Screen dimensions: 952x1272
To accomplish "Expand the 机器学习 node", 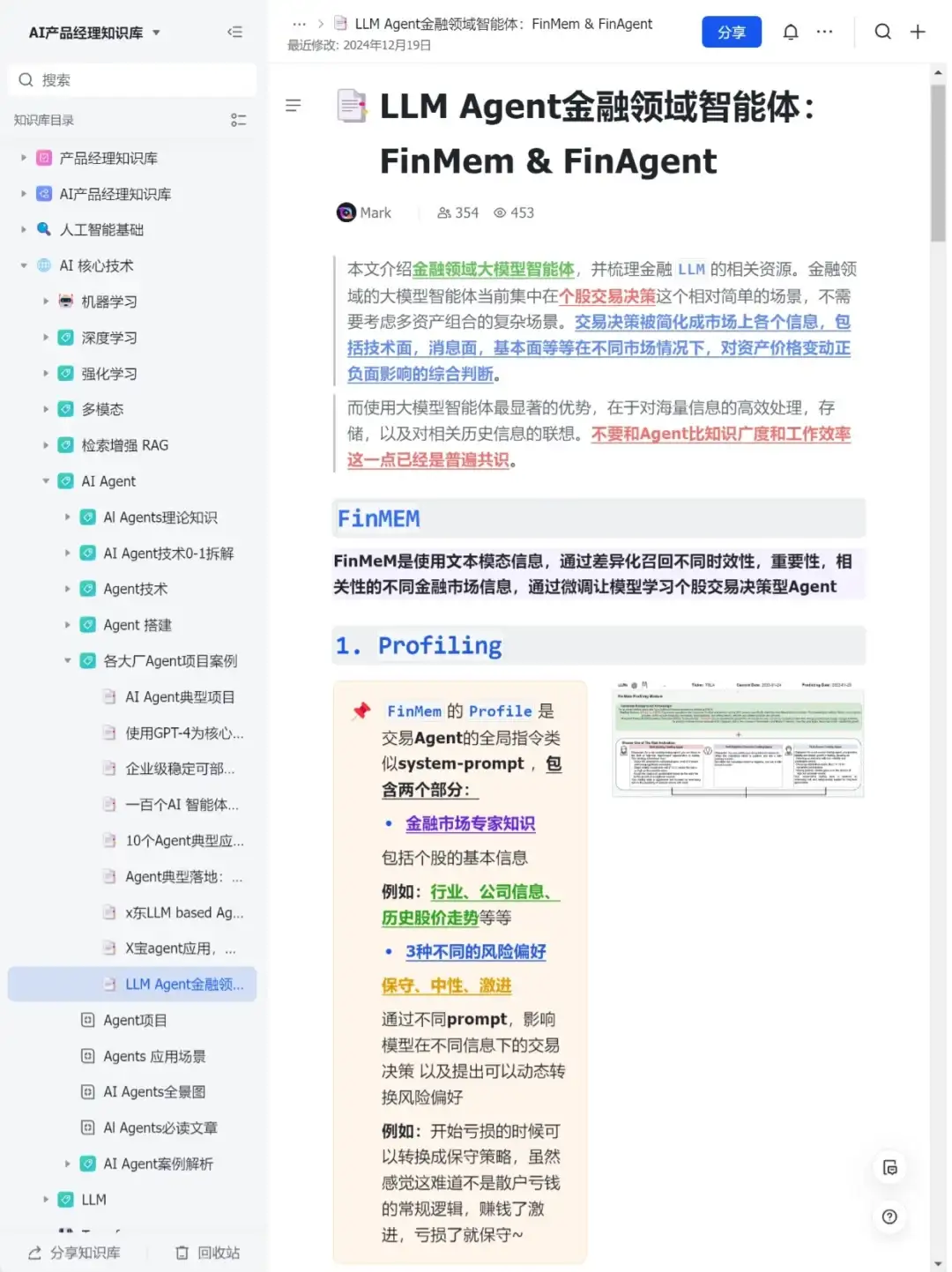I will coord(46,301).
